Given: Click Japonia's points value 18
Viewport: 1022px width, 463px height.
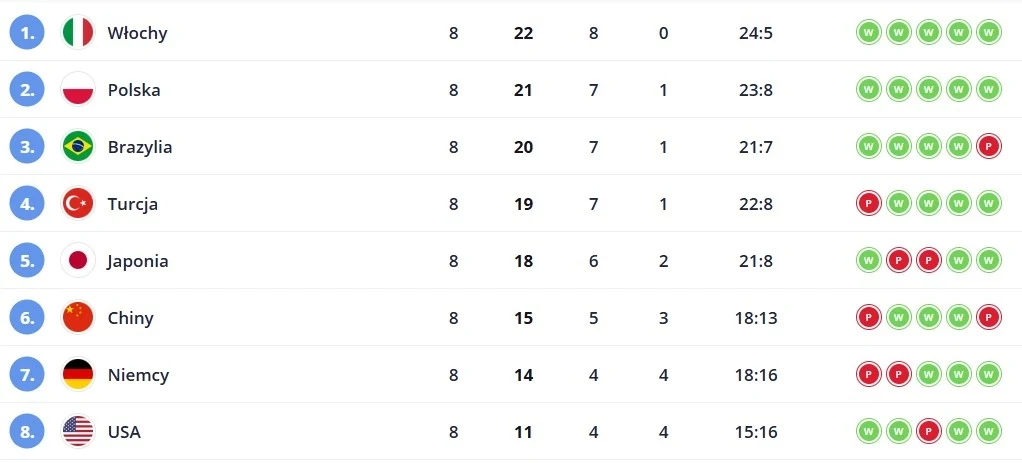Looking at the screenshot, I should pos(523,261).
